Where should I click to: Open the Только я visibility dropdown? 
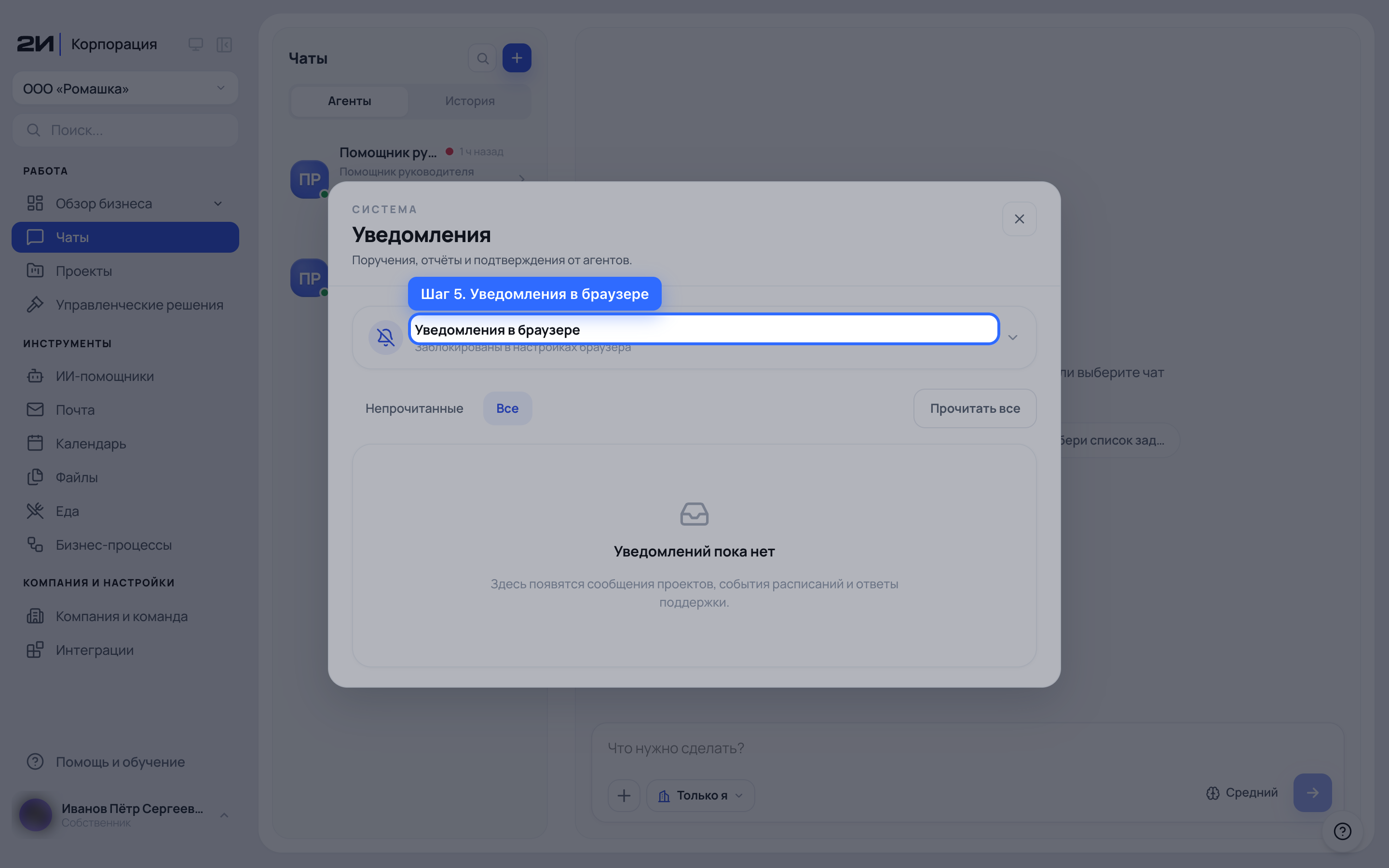pos(701,795)
